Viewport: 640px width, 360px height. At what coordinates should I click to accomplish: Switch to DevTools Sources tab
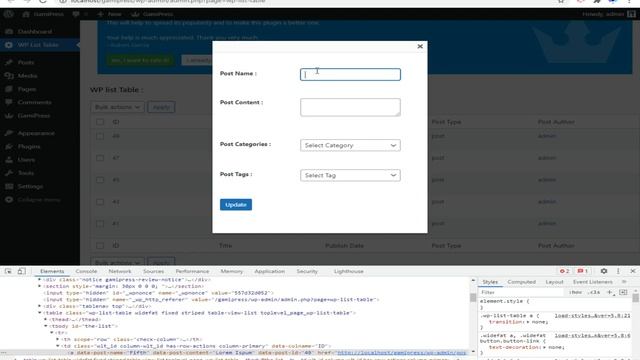(153, 271)
